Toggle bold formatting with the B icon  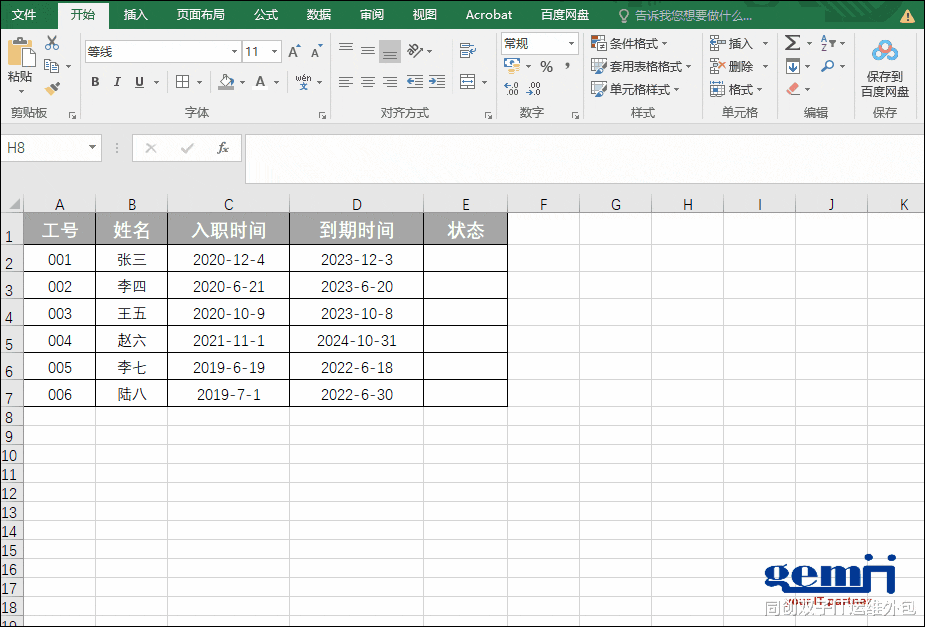95,81
